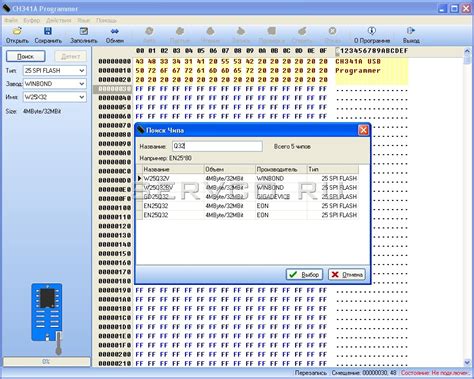Open the О Программе (About) icon

point(372,31)
